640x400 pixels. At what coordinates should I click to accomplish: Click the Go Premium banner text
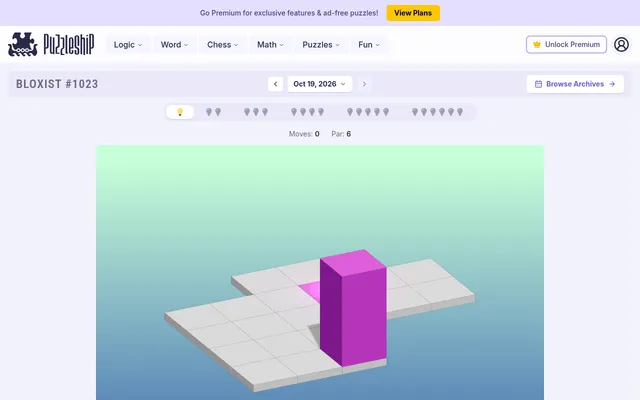pos(289,13)
